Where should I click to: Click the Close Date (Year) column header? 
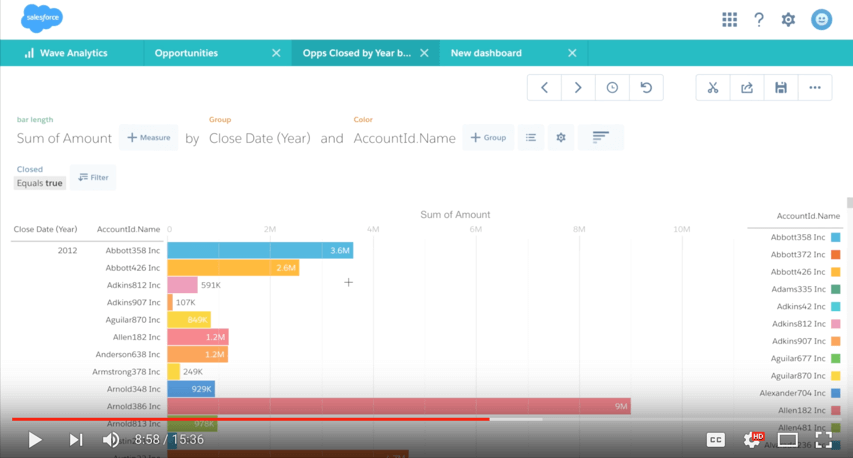coord(45,229)
